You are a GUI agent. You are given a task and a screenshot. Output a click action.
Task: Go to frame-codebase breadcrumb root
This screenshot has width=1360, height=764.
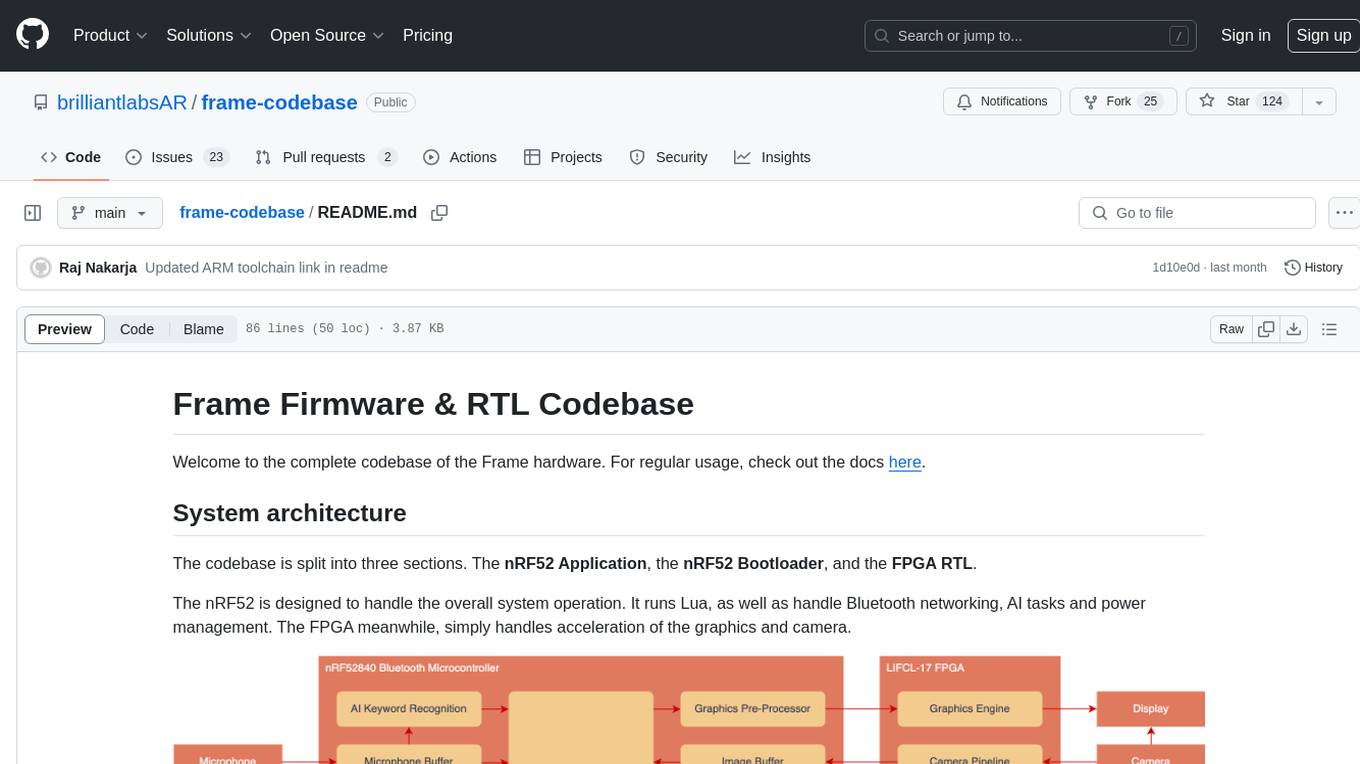point(241,213)
